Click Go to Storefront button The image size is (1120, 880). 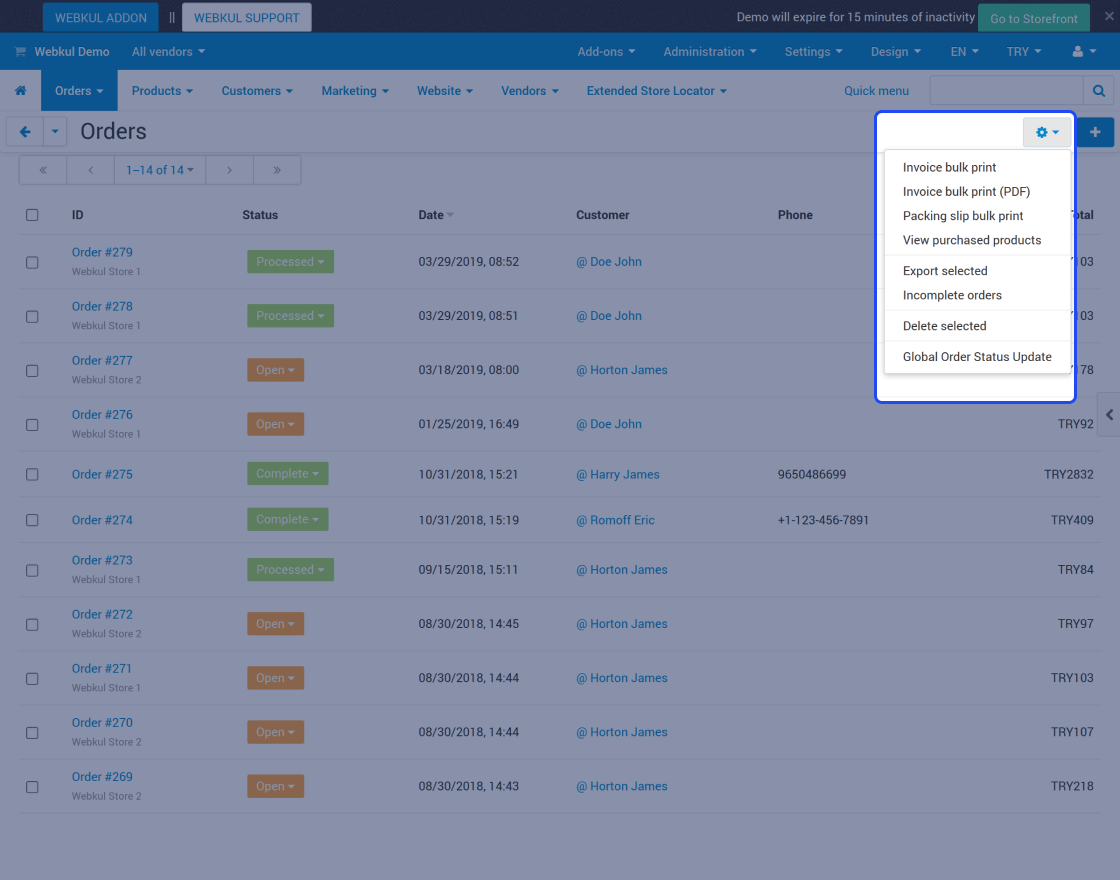point(1034,19)
